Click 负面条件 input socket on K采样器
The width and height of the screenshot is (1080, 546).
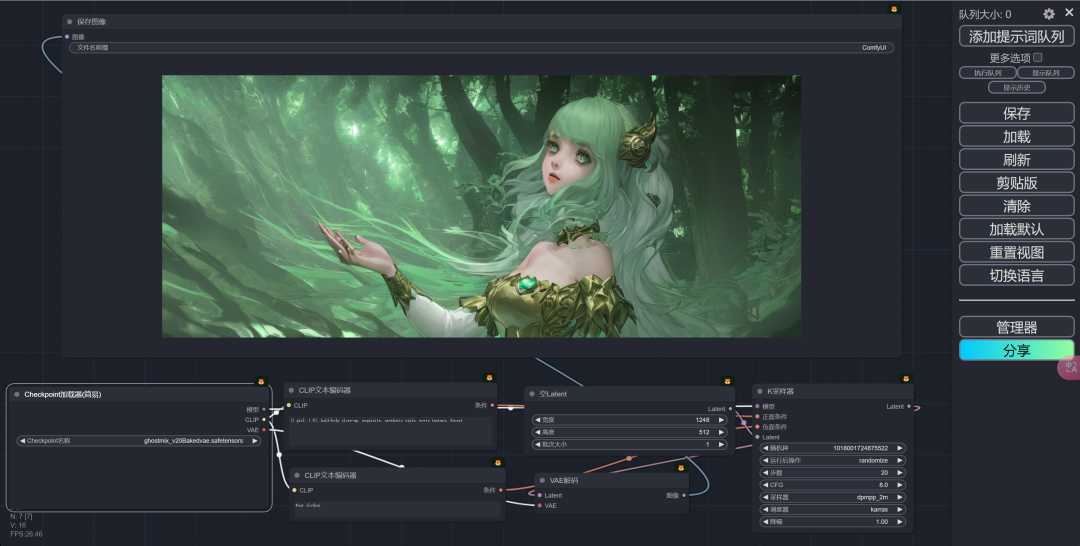[x=758, y=427]
